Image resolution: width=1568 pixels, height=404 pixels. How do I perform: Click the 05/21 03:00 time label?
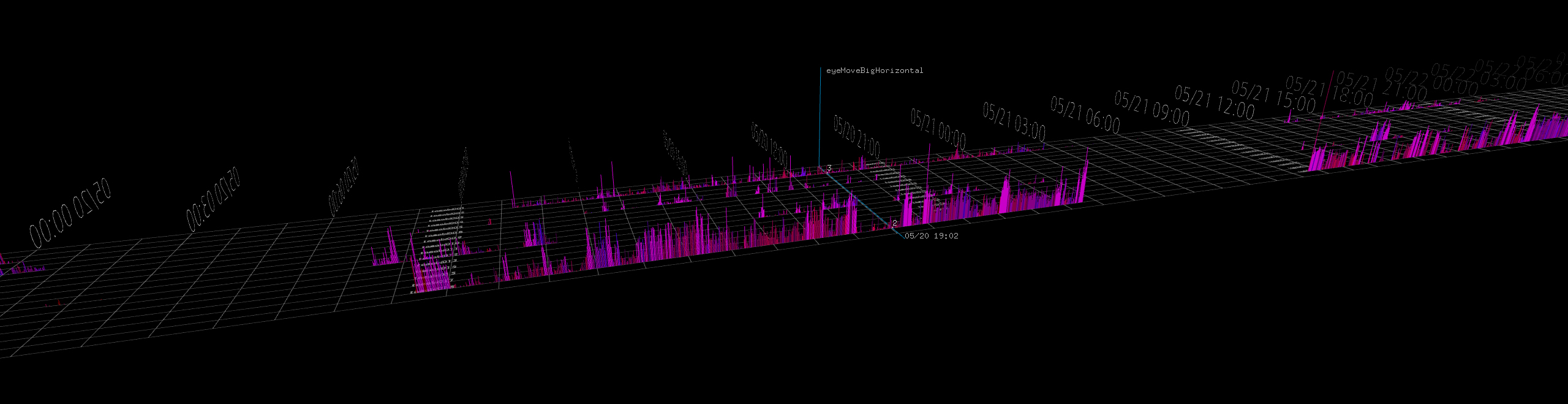(1014, 121)
